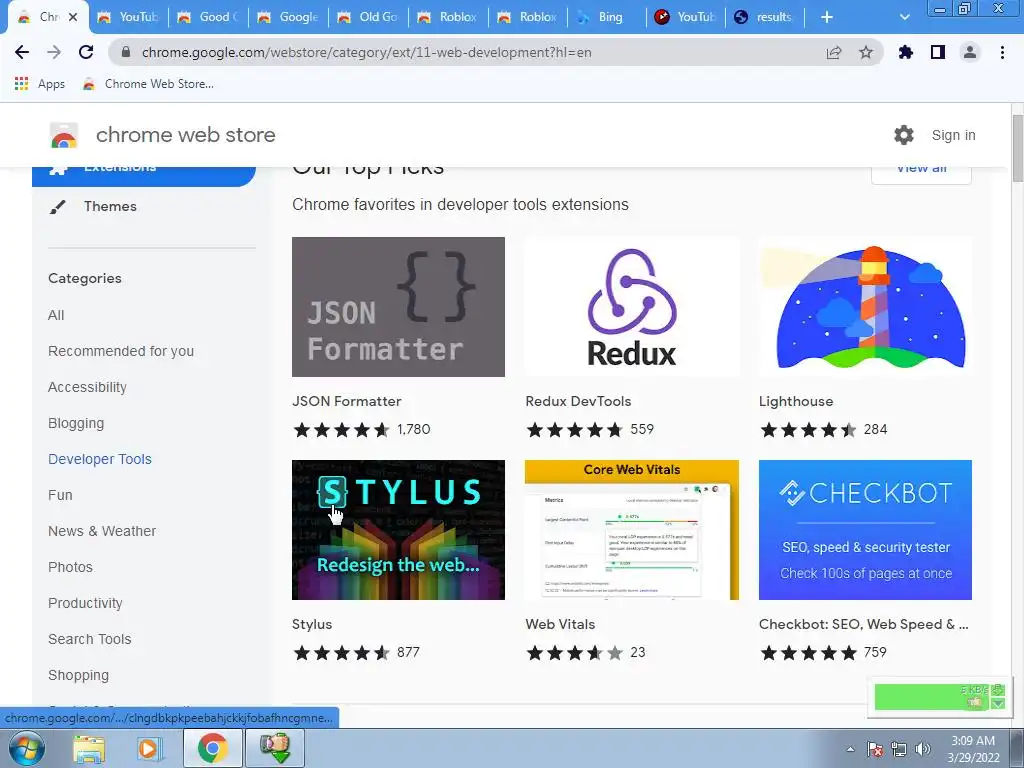Open the Blogging category
The image size is (1024, 768).
tap(76, 423)
